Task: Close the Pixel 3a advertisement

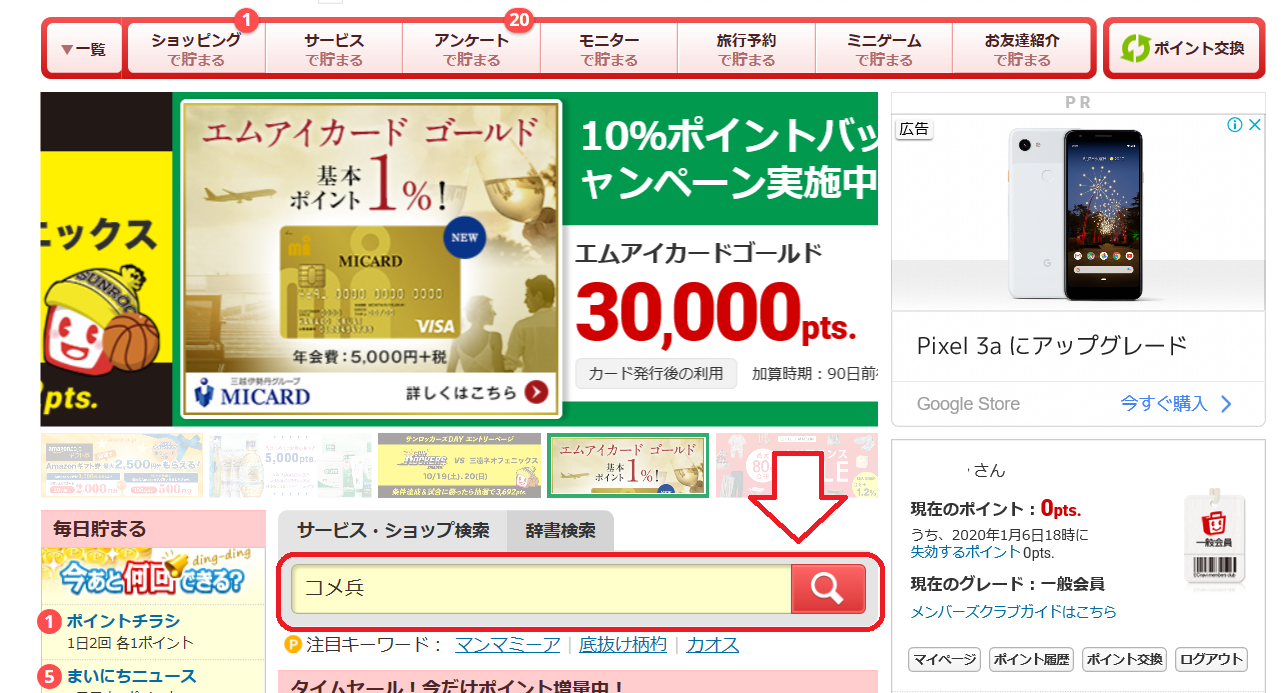Action: (x=1255, y=125)
